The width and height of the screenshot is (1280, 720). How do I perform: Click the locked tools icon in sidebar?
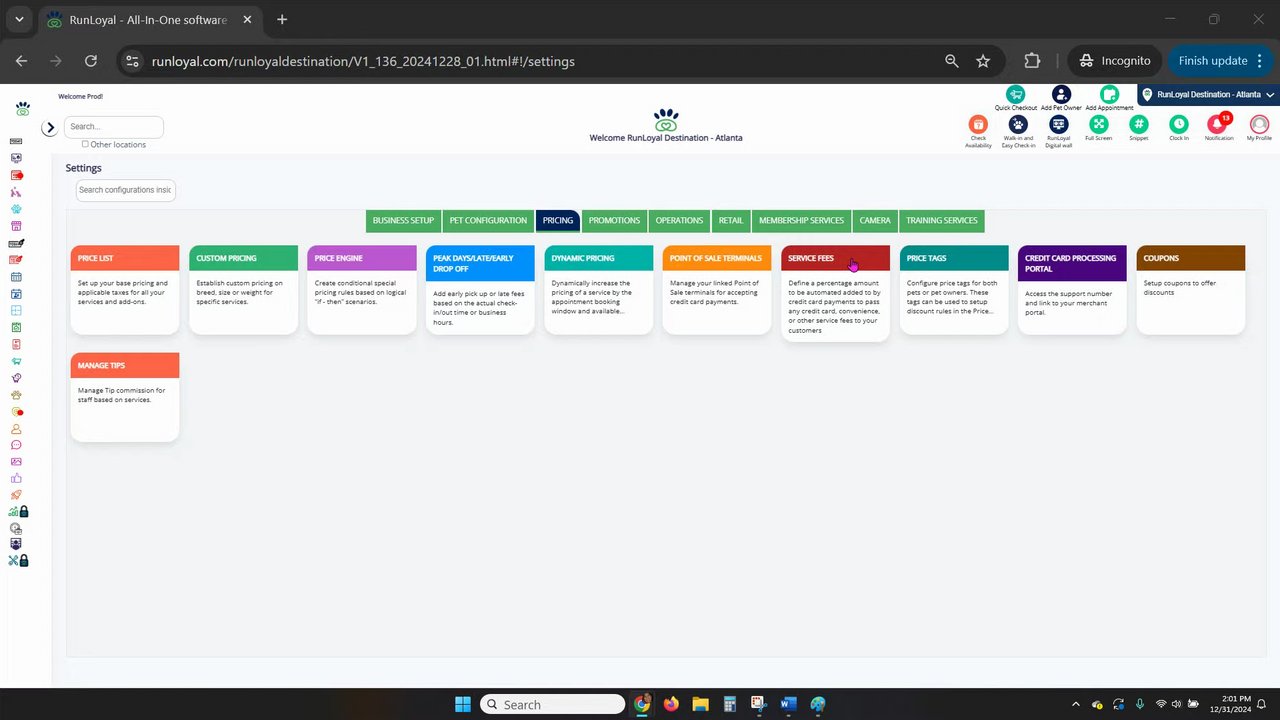pyautogui.click(x=18, y=560)
